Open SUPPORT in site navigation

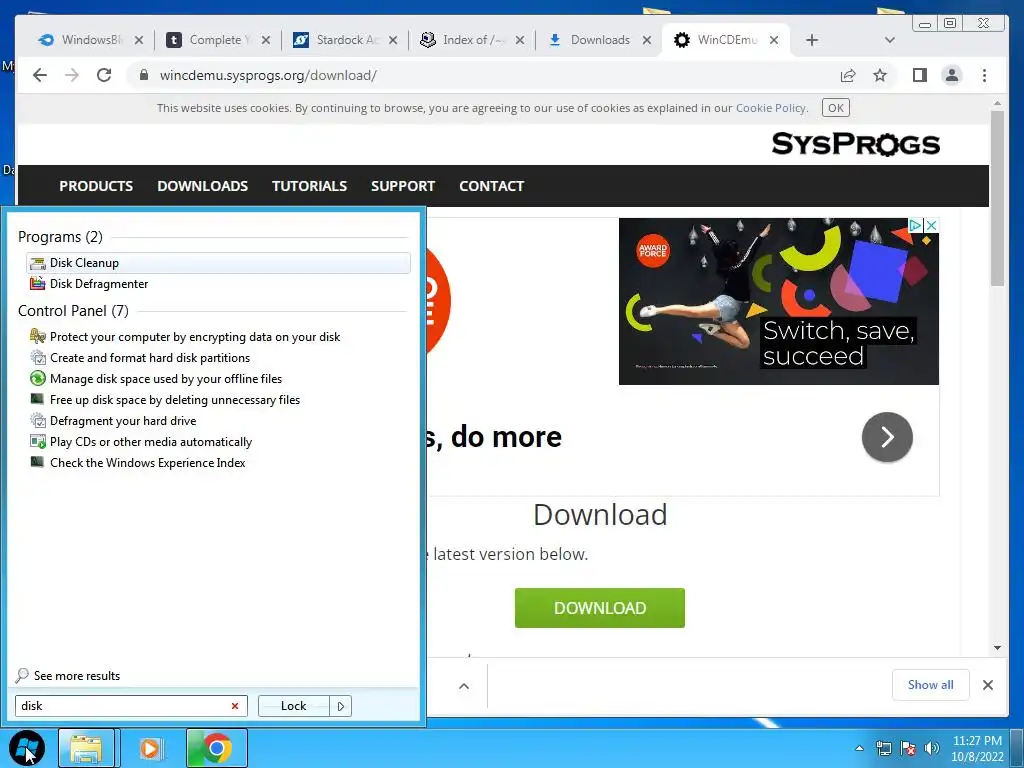coord(403,186)
